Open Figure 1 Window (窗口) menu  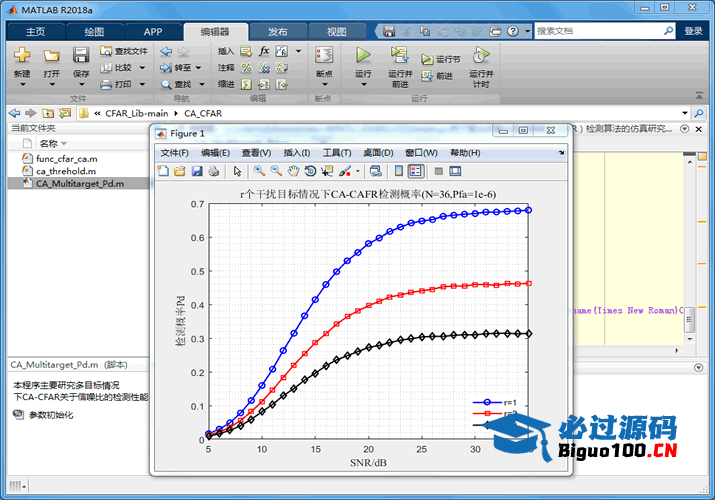pos(421,153)
